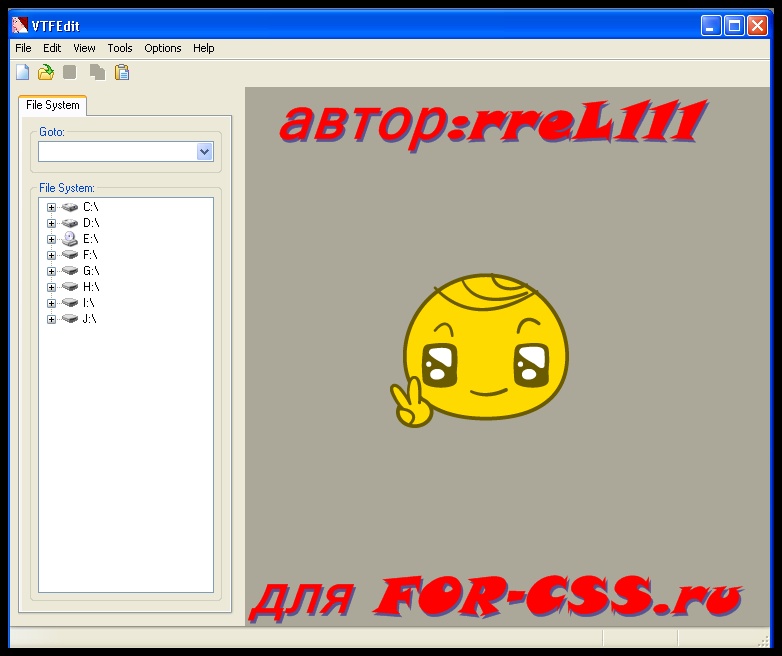Open the Tools menu
782x656 pixels.
click(120, 48)
